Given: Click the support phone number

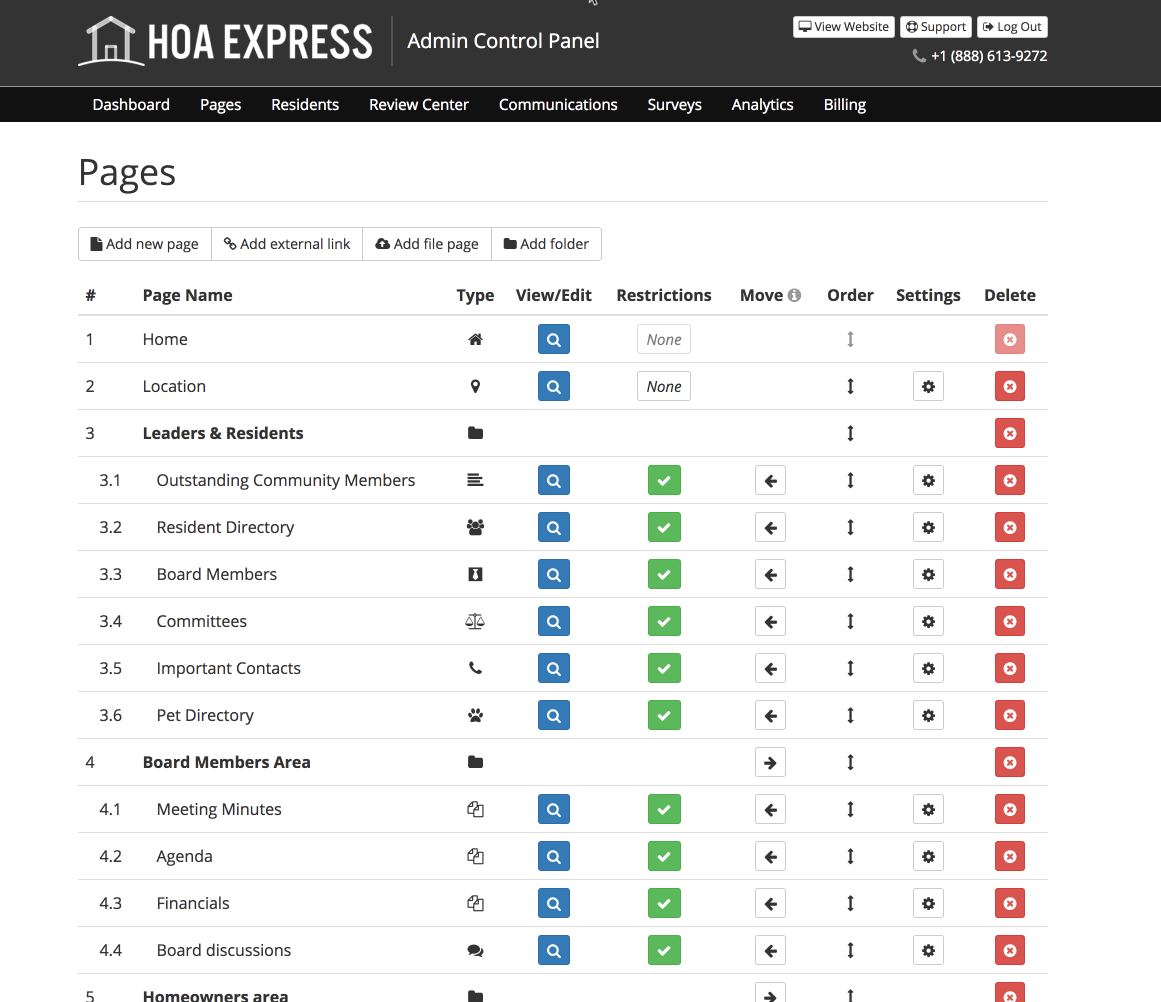Looking at the screenshot, I should pyautogui.click(x=988, y=56).
